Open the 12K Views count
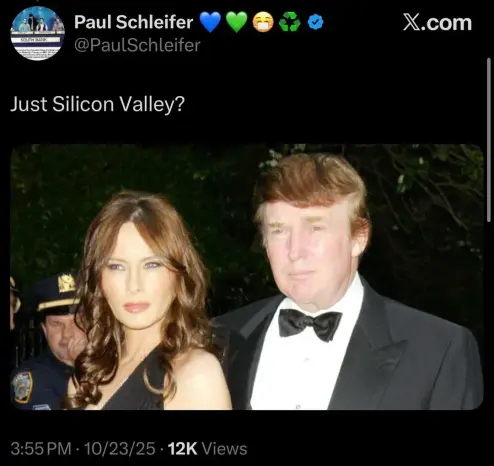Image resolution: width=494 pixels, height=466 pixels. coord(207,449)
